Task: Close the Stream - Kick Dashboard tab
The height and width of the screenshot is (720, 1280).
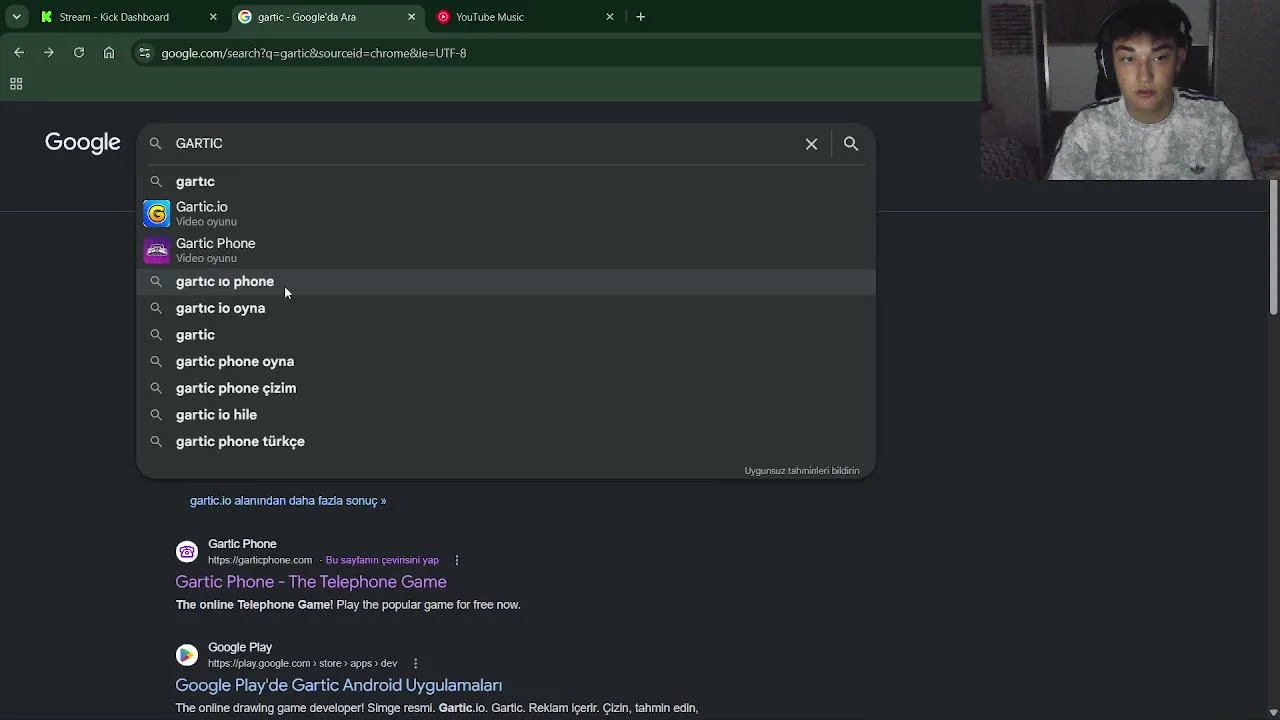Action: point(213,17)
